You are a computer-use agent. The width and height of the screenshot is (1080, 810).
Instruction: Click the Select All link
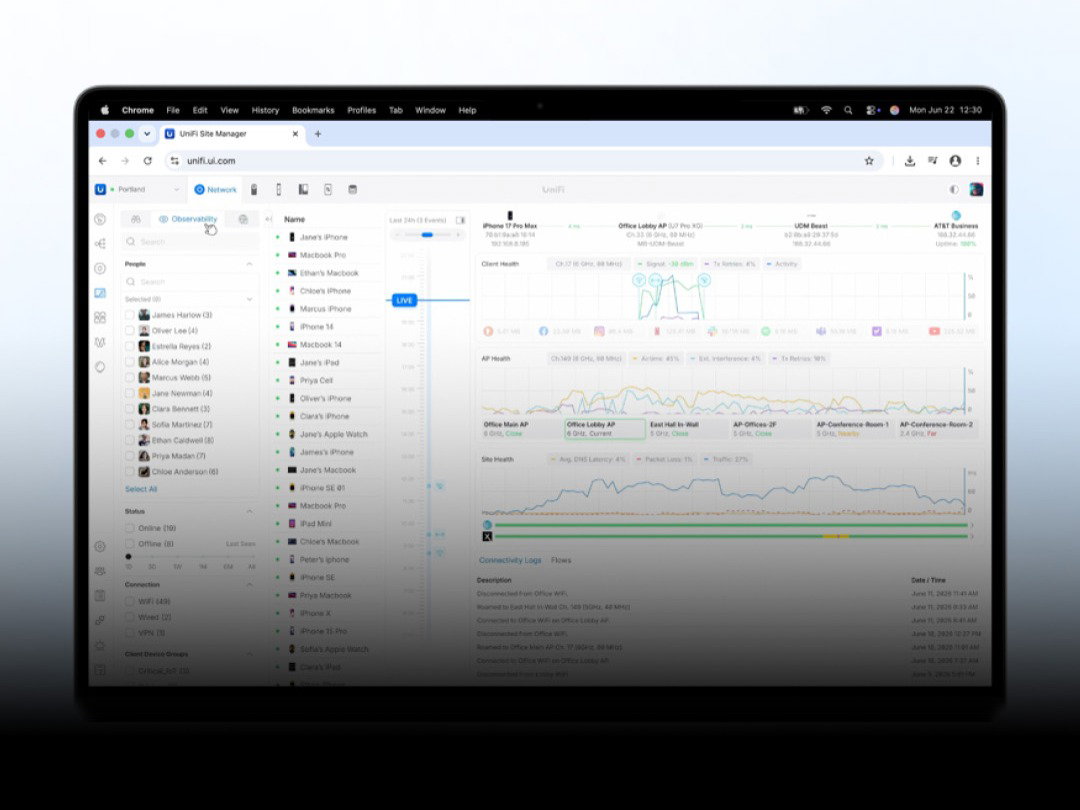click(141, 489)
